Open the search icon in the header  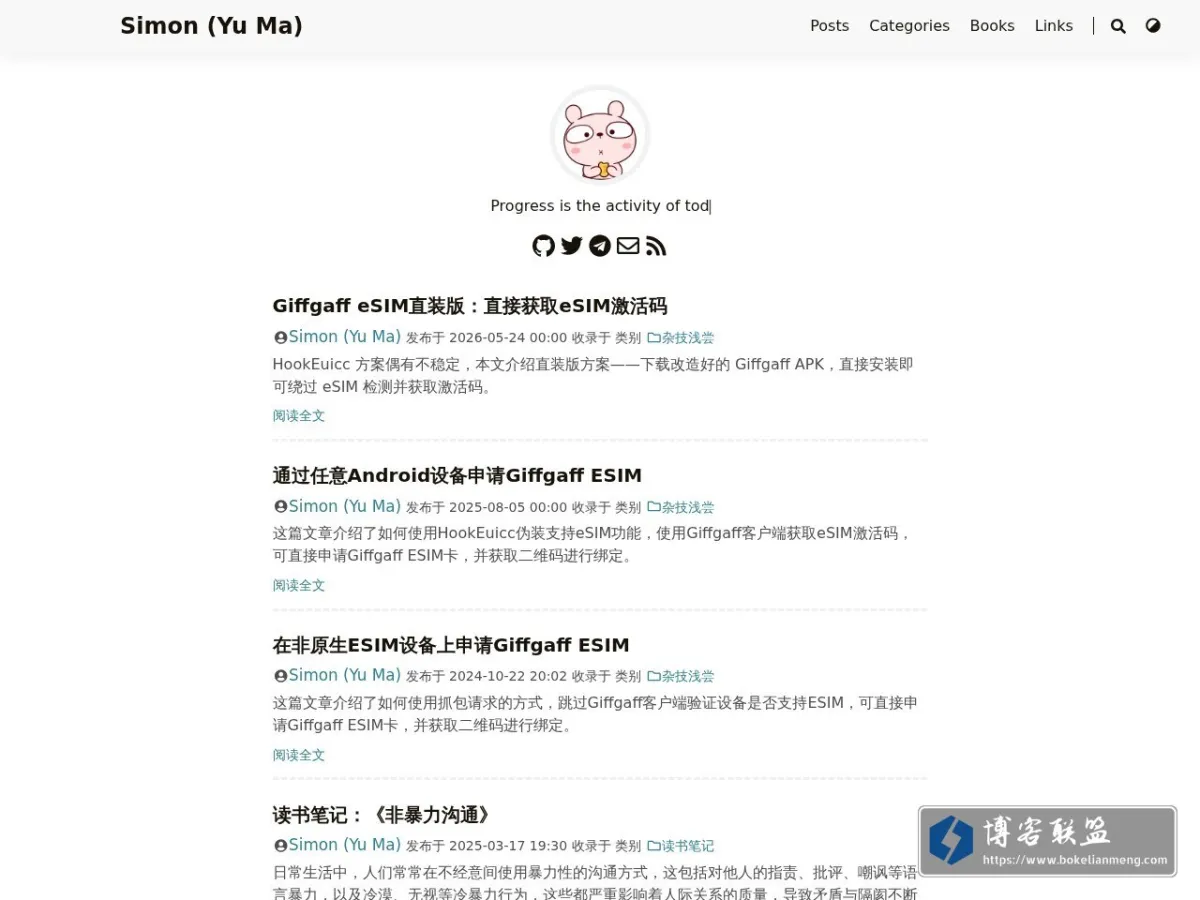[x=1118, y=26]
